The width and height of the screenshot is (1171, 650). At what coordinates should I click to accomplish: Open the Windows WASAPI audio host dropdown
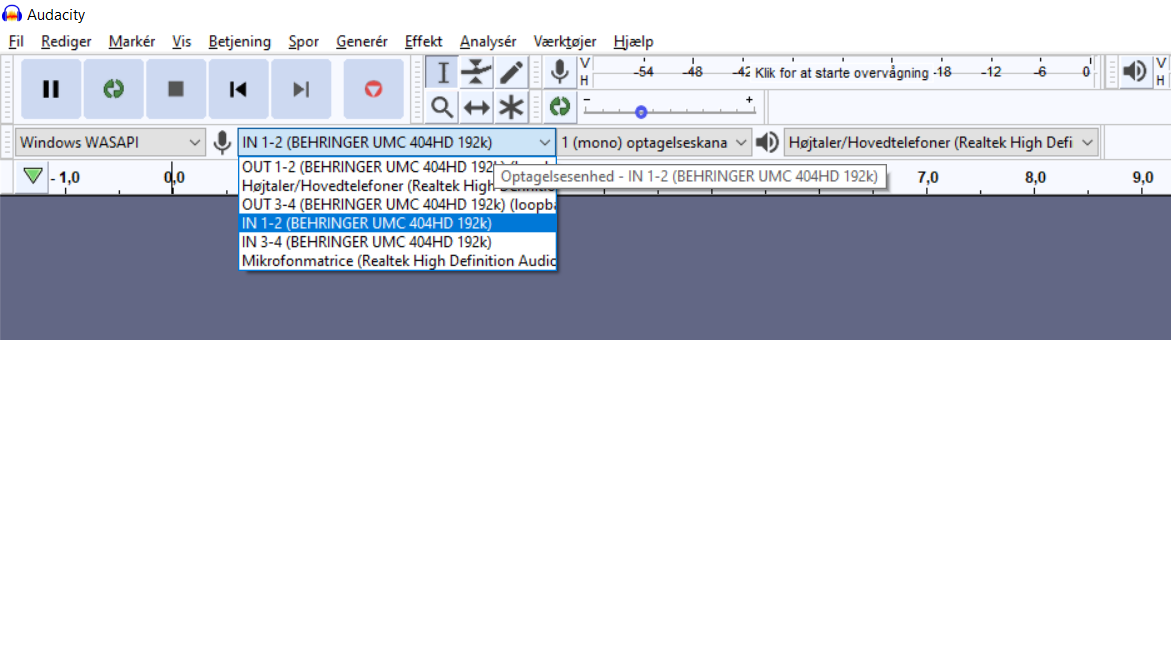click(110, 142)
